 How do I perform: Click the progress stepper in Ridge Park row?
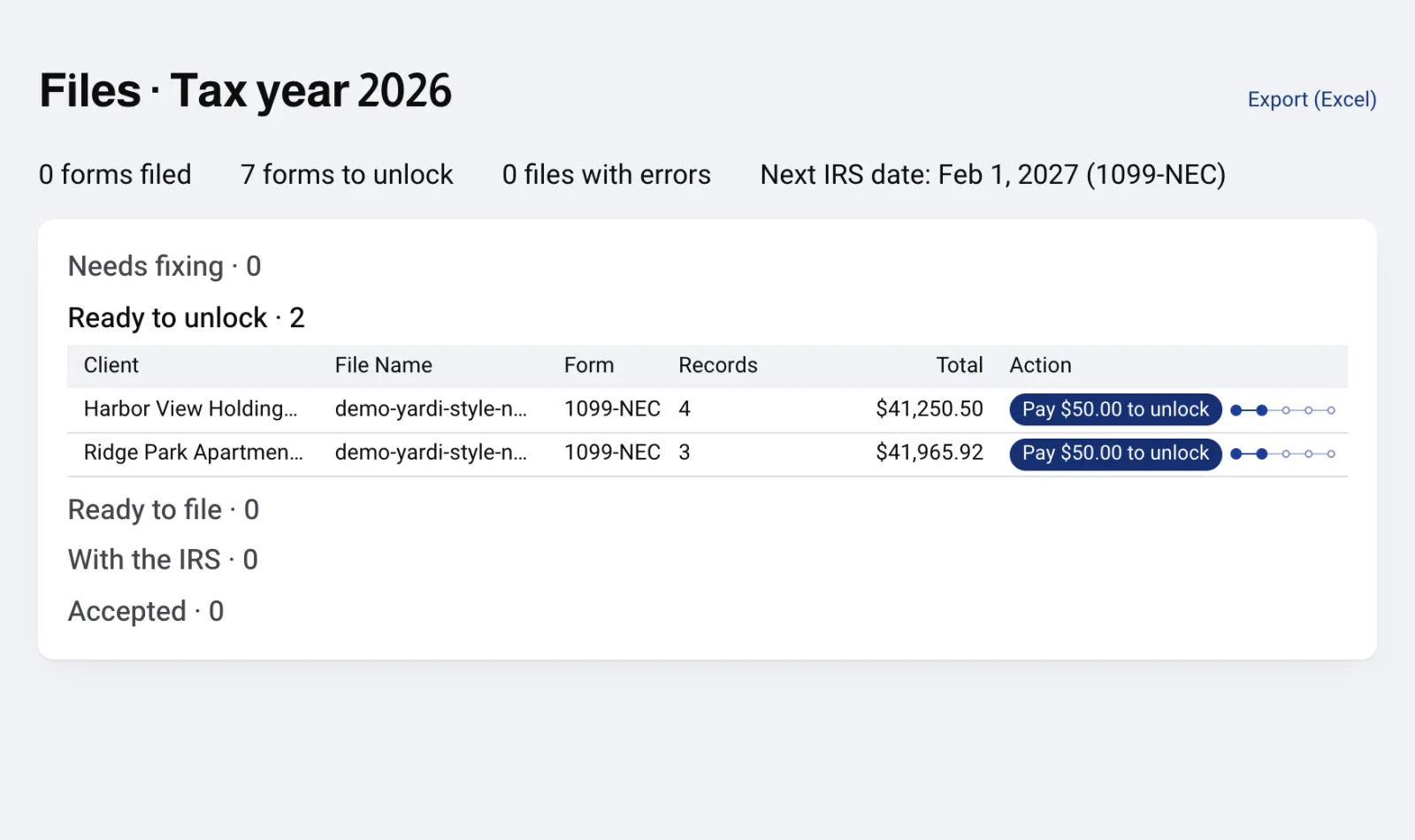point(1283,454)
